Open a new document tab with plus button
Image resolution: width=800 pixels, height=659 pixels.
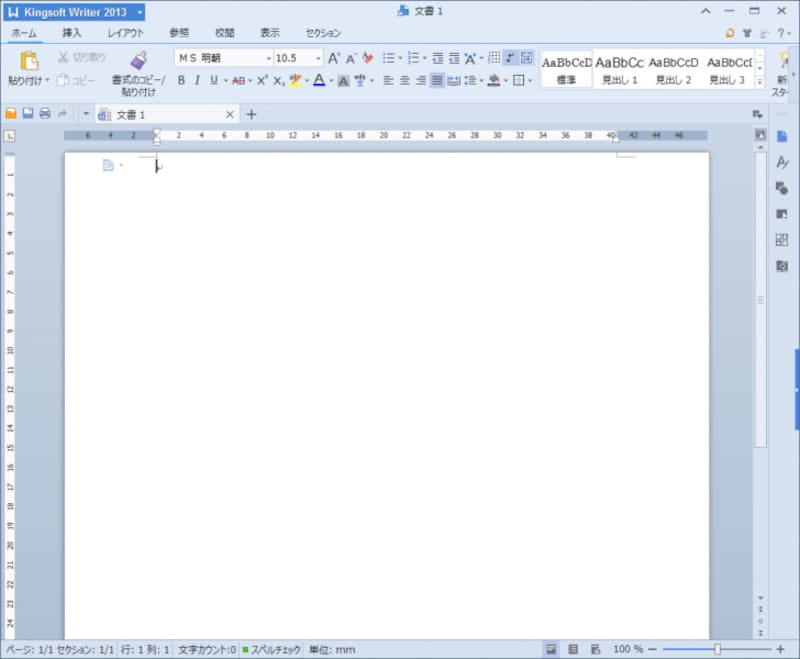(251, 115)
